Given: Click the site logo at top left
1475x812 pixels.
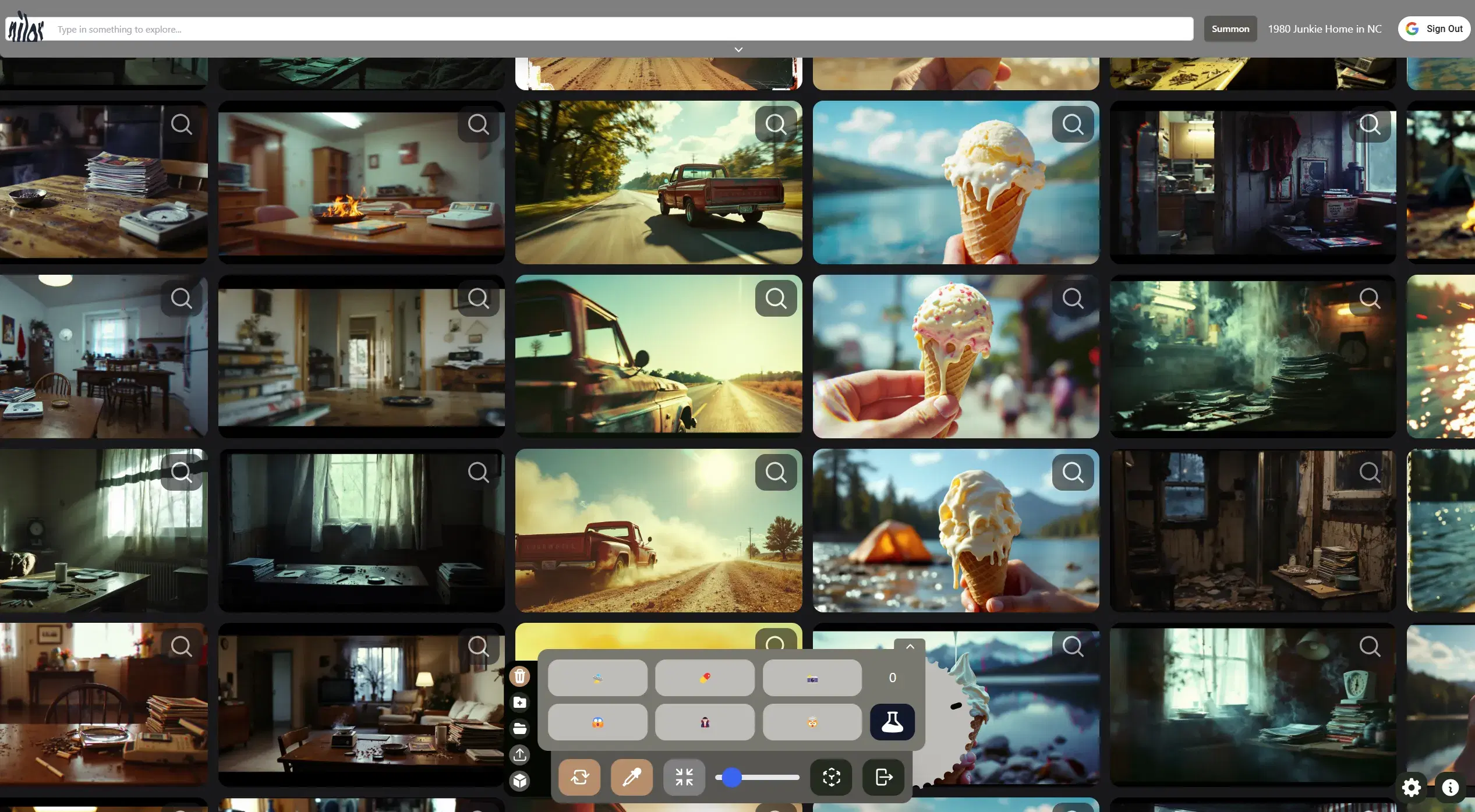Looking at the screenshot, I should 25,27.
